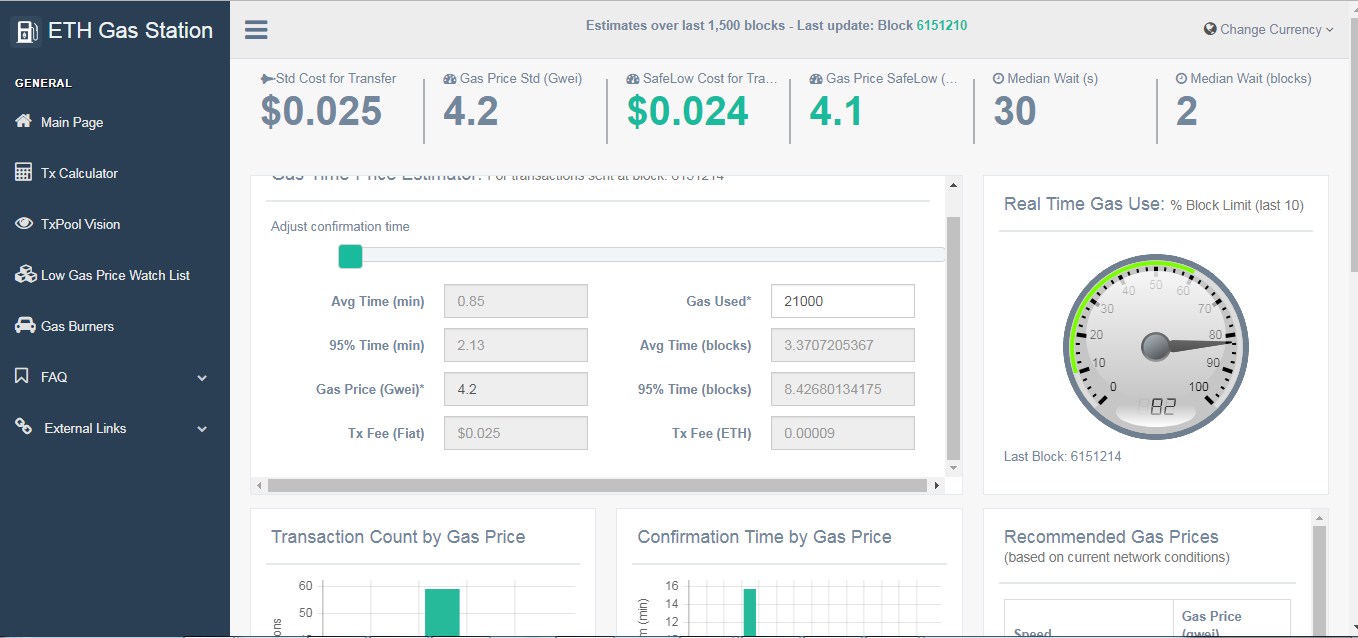The image size is (1358, 638).
Task: Click the gauge icon beside Gas Price Std (Gwei)
Action: 450,78
